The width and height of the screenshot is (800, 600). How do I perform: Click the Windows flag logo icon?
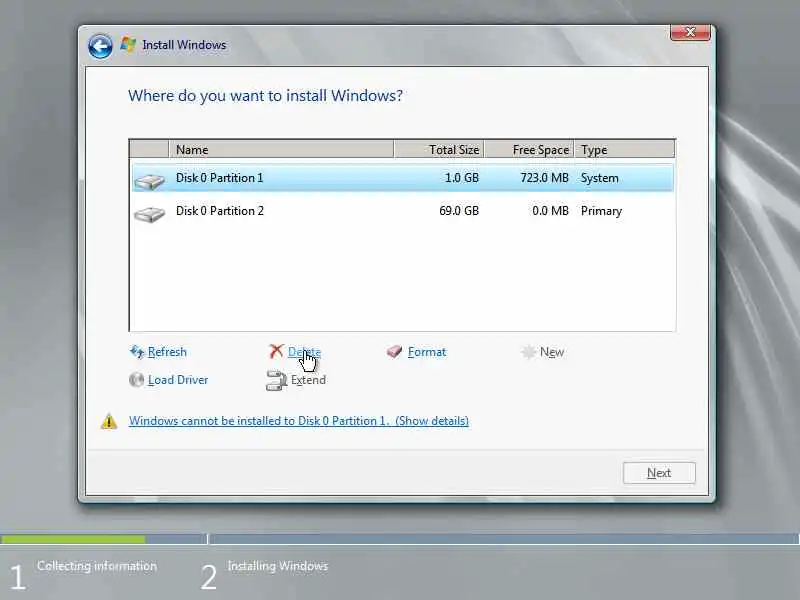128,45
